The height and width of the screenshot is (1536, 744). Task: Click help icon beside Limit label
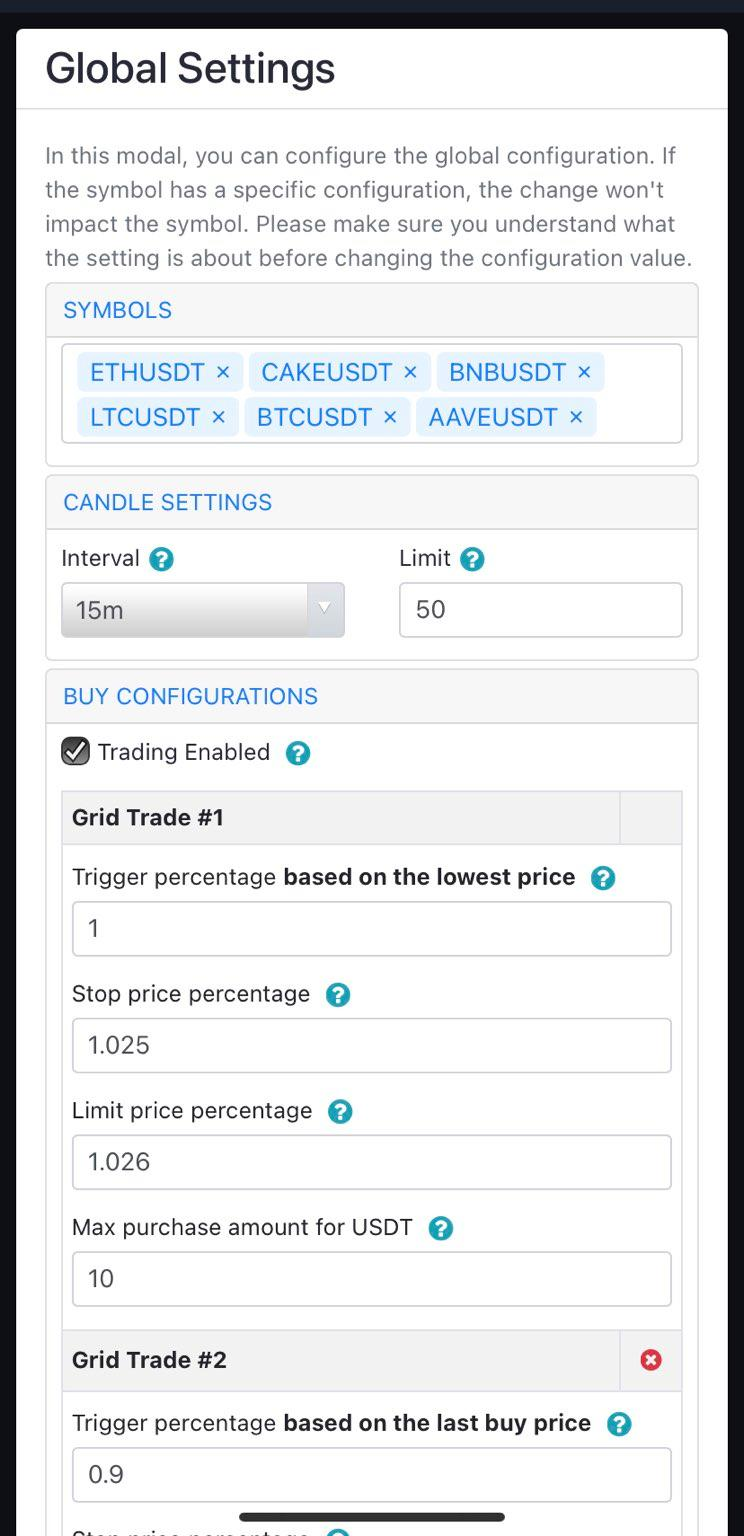[x=472, y=559]
